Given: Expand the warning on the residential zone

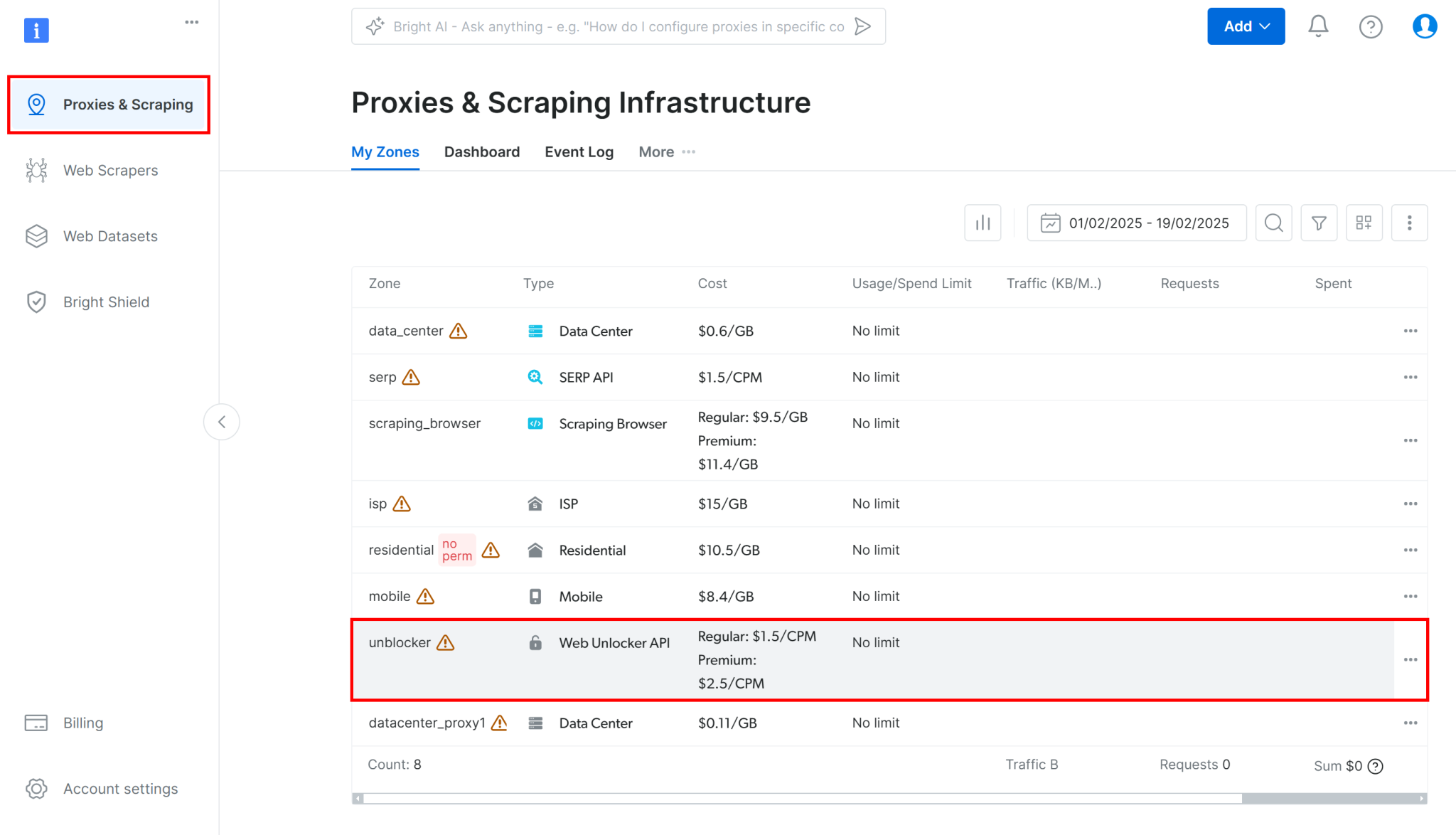Looking at the screenshot, I should pyautogui.click(x=490, y=550).
